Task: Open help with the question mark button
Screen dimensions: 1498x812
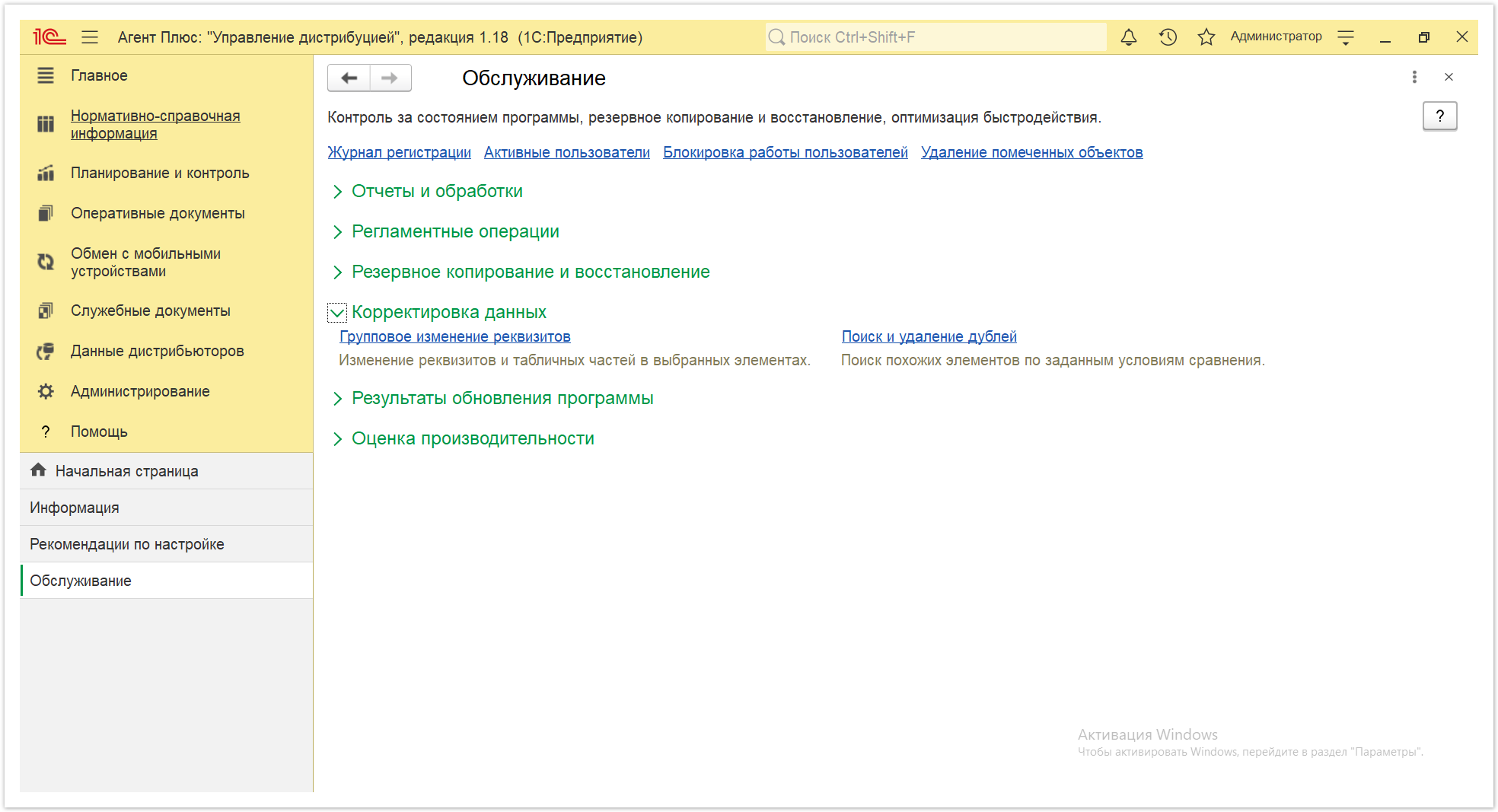Action: 1439,116
